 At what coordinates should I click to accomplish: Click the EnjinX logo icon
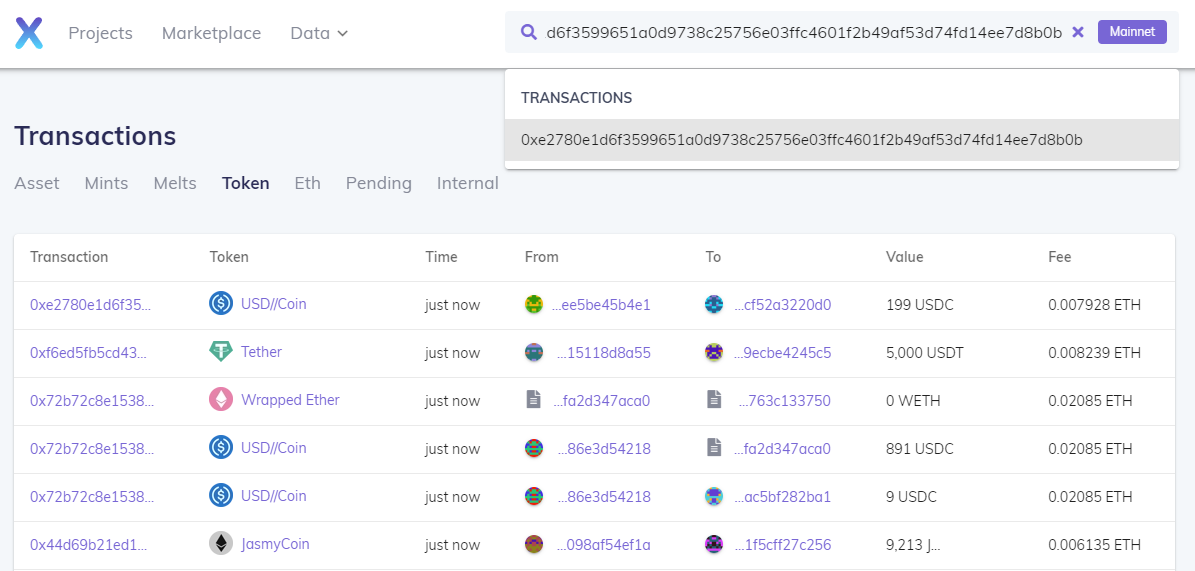pos(29,33)
